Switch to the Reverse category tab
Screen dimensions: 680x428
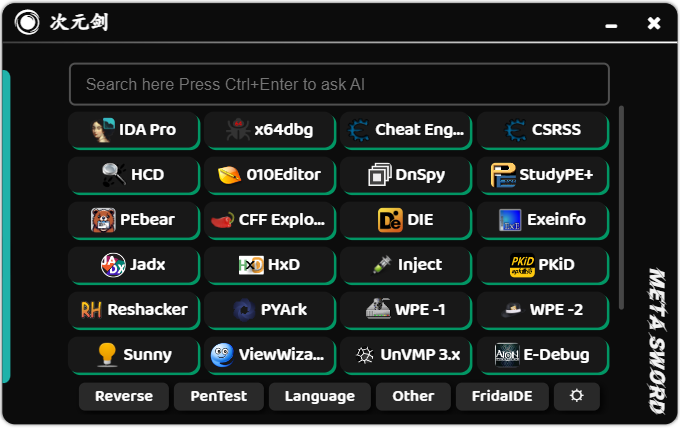tap(124, 396)
